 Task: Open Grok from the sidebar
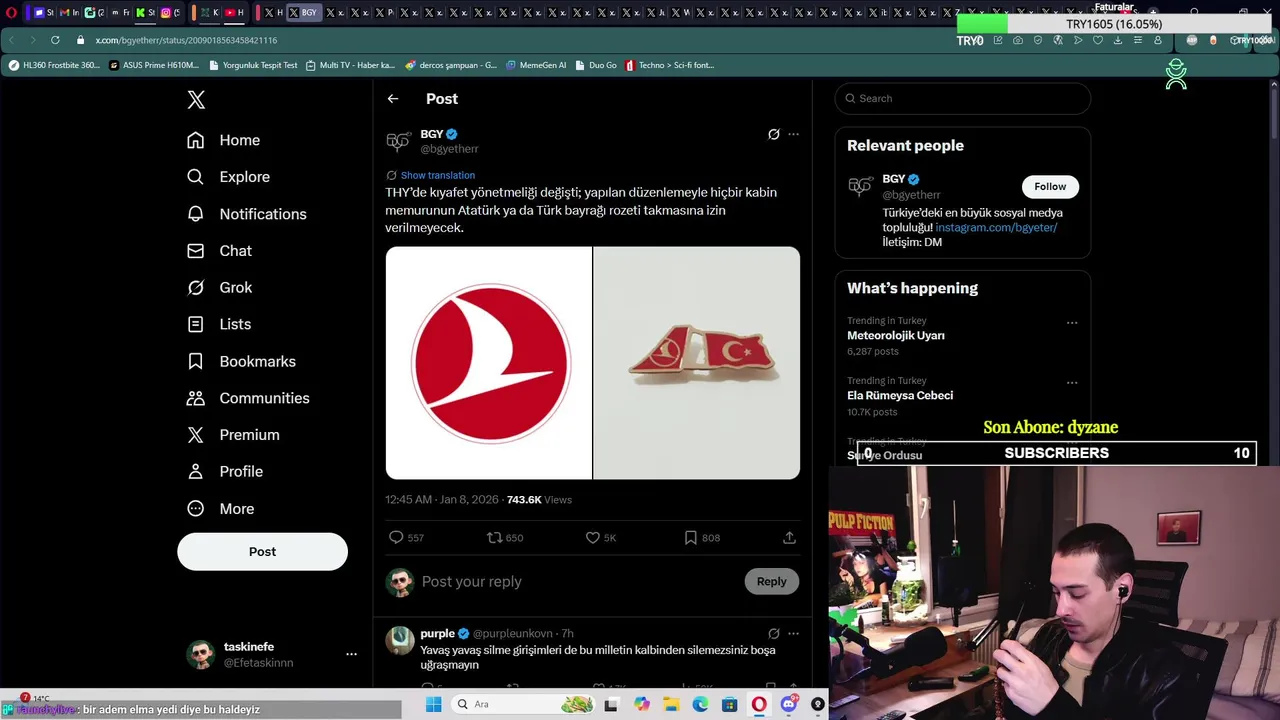tap(219, 287)
